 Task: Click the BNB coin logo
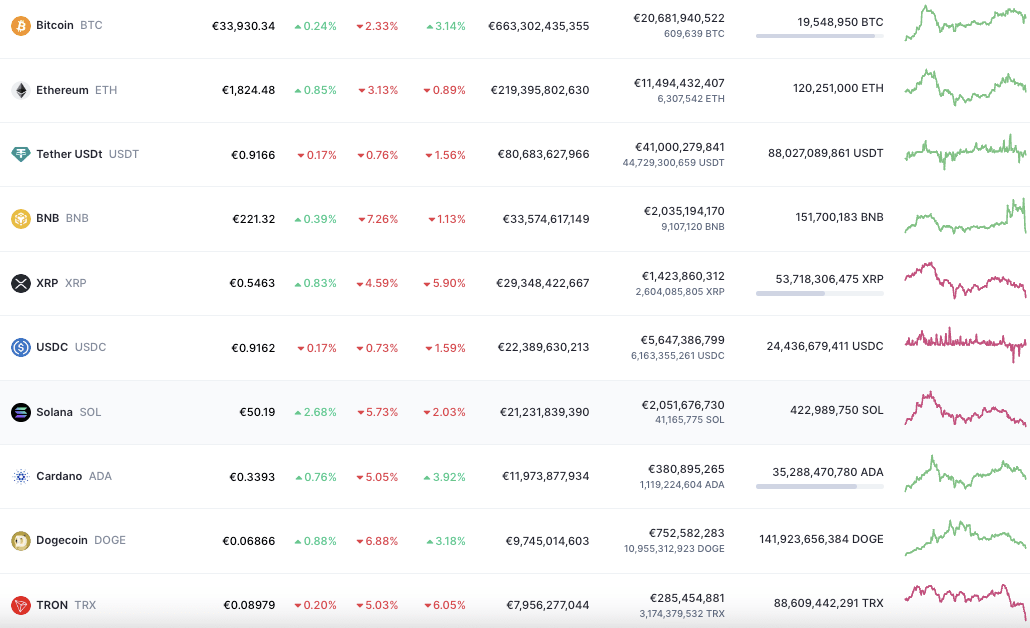click(x=21, y=218)
